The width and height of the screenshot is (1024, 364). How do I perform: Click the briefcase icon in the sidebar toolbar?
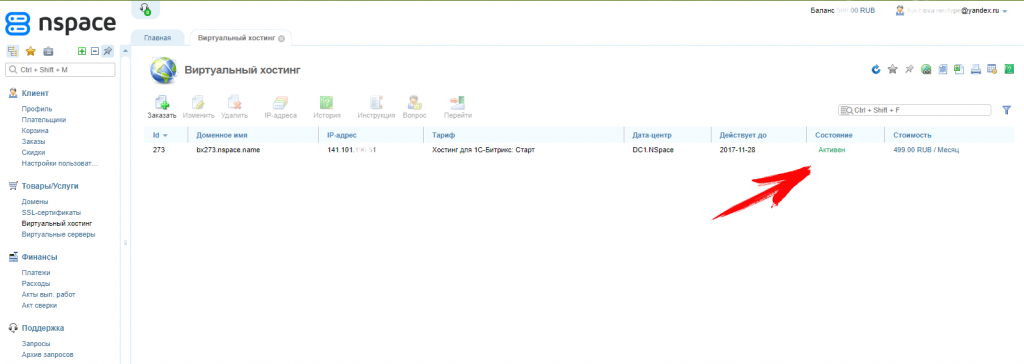[48, 52]
